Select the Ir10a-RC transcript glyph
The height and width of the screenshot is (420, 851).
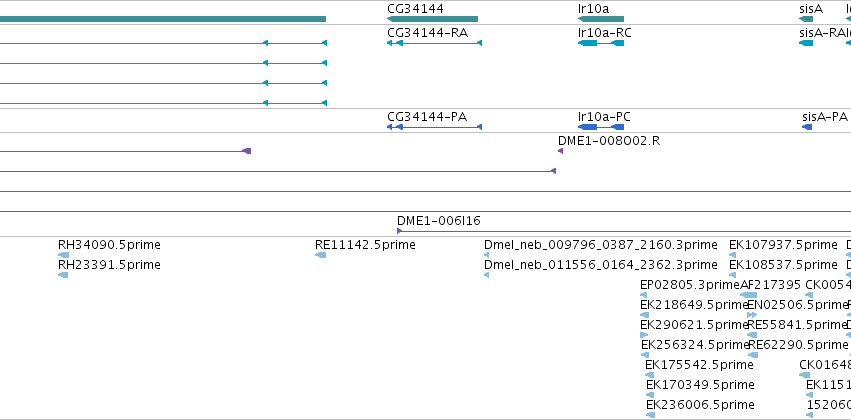pos(601,43)
